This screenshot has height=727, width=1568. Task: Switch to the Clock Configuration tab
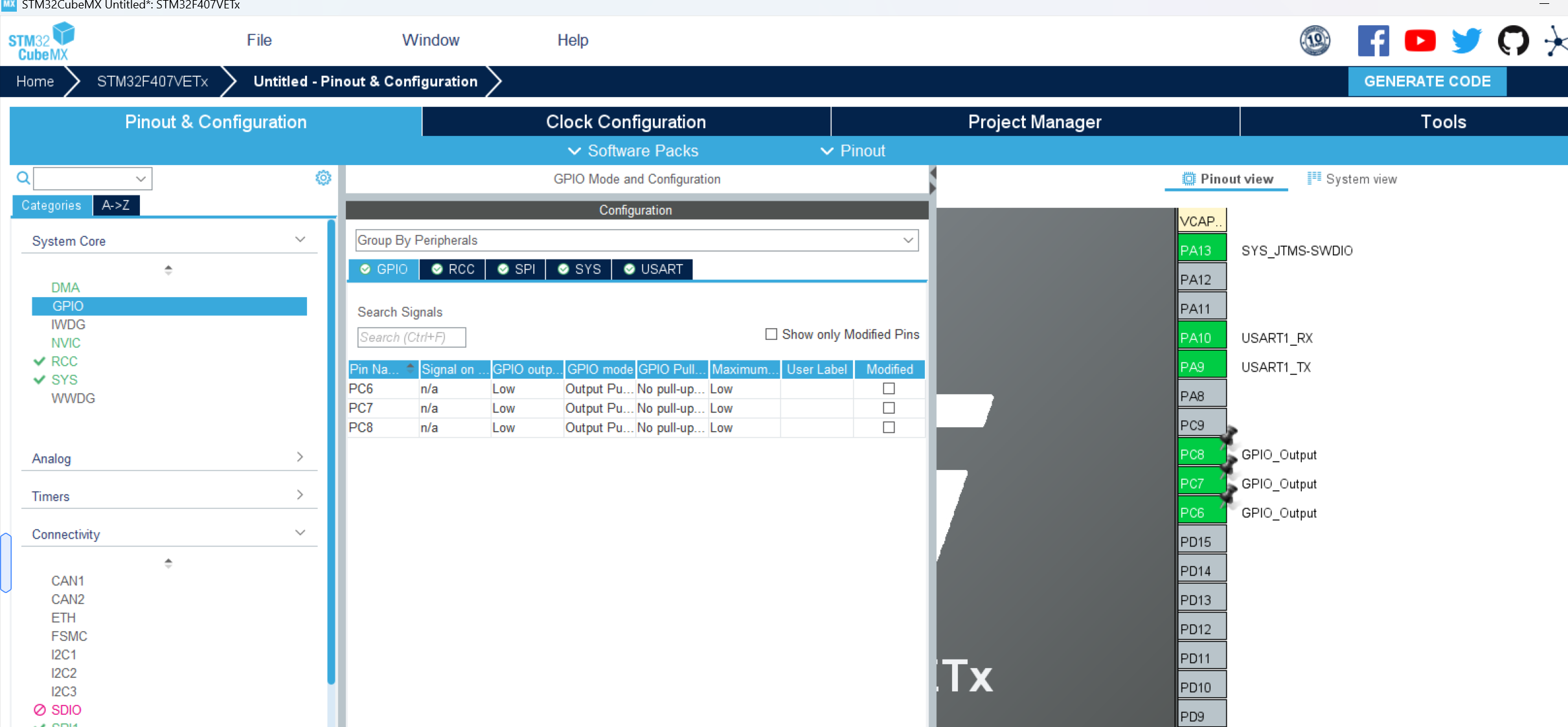pos(626,122)
